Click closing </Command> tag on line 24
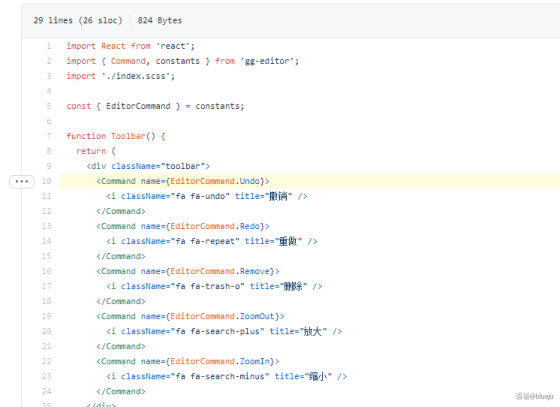The image size is (560, 407). [121, 391]
